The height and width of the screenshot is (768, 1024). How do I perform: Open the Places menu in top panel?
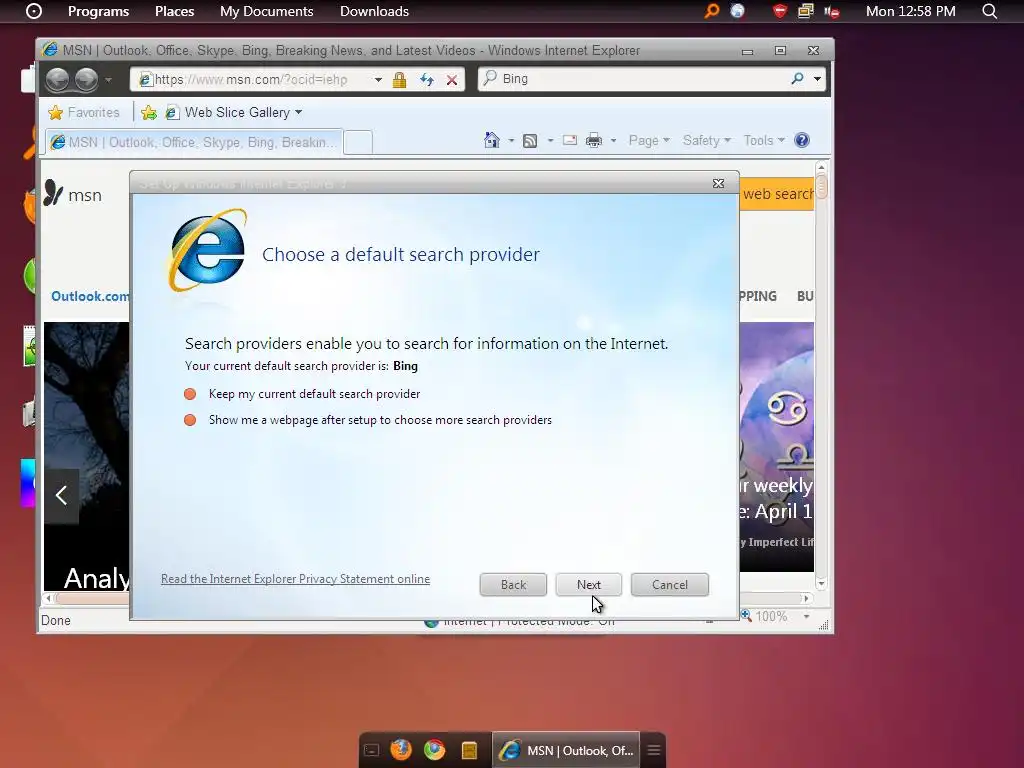pyautogui.click(x=174, y=11)
